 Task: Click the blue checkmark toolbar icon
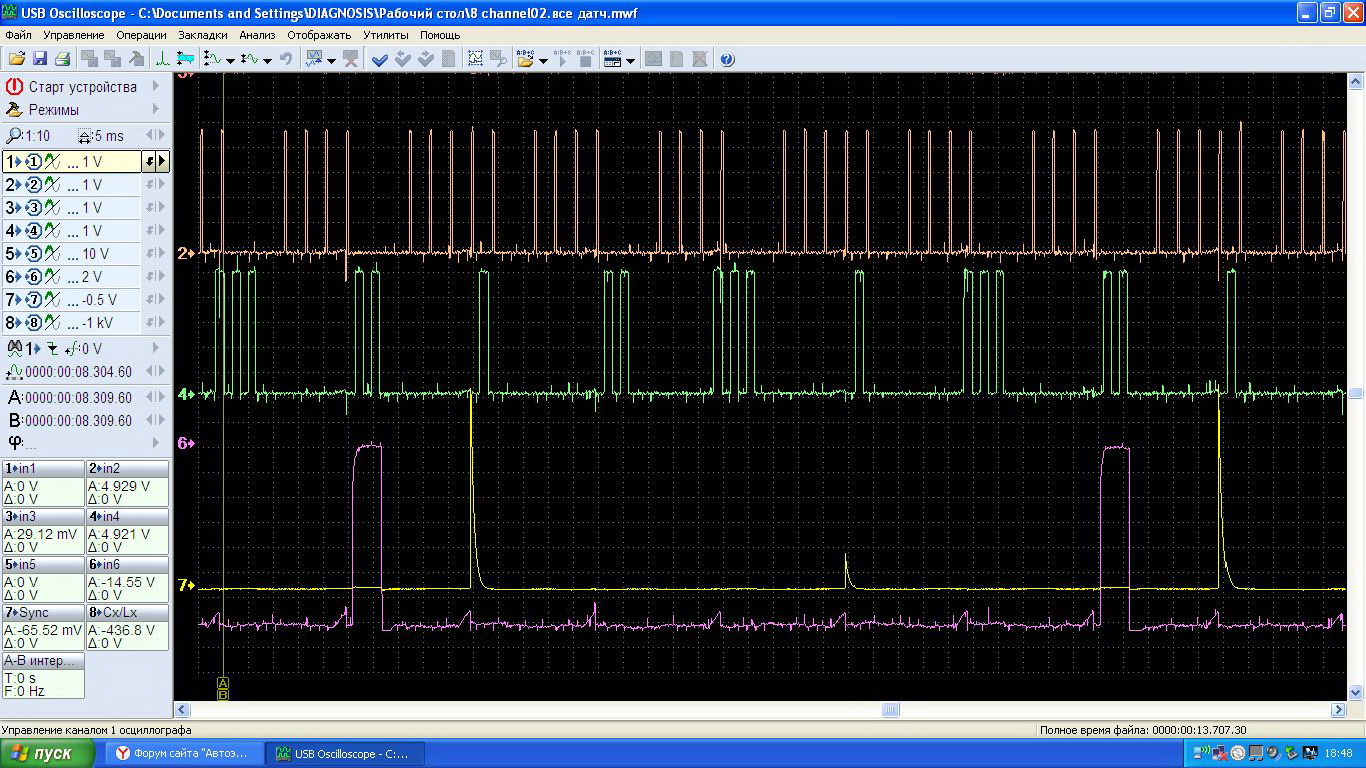tap(380, 59)
